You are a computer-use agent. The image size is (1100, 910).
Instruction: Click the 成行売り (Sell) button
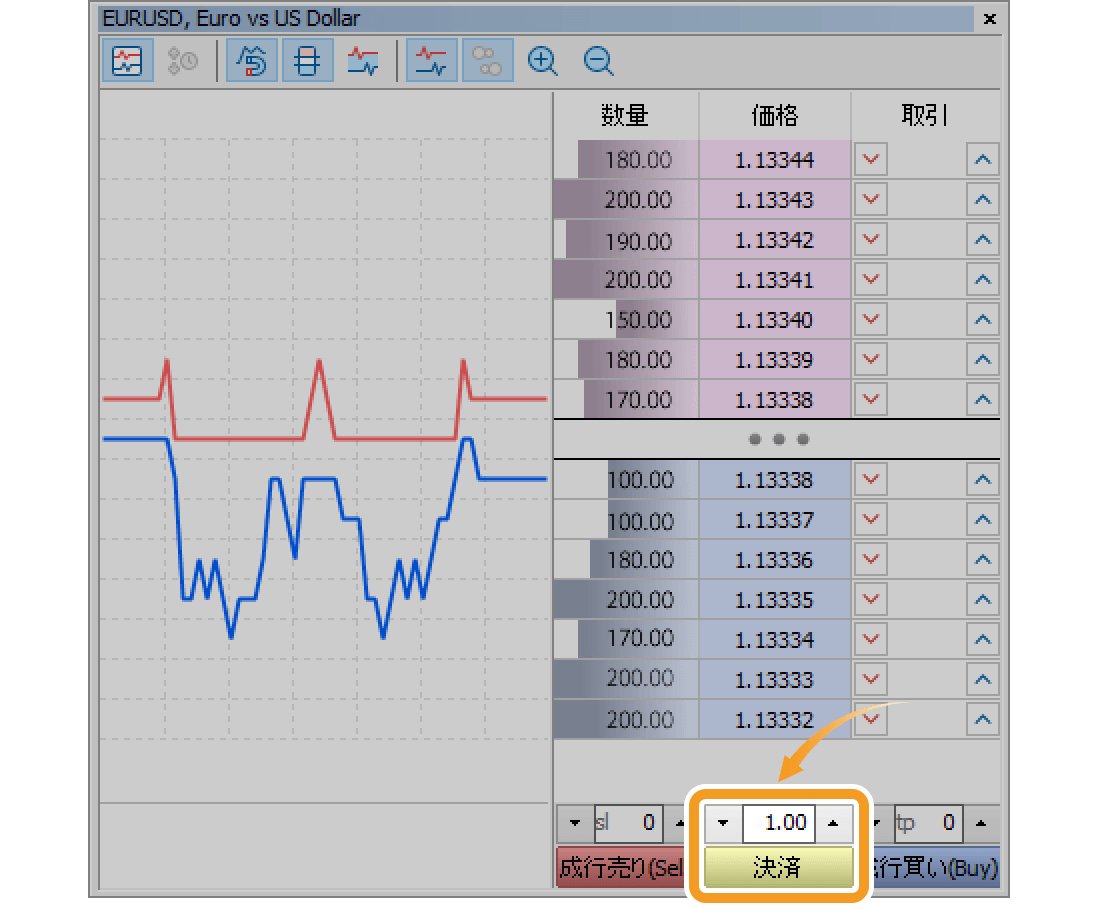[621, 868]
